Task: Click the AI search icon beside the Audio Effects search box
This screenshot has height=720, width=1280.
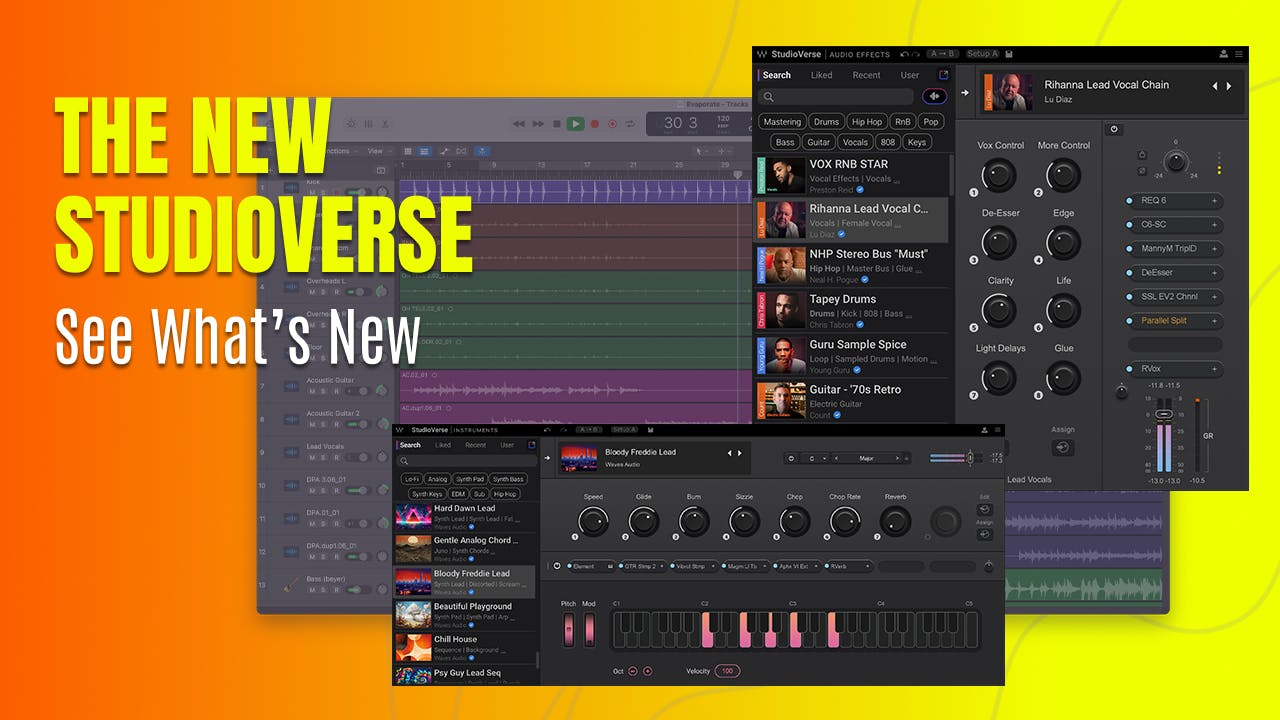Action: tap(935, 97)
